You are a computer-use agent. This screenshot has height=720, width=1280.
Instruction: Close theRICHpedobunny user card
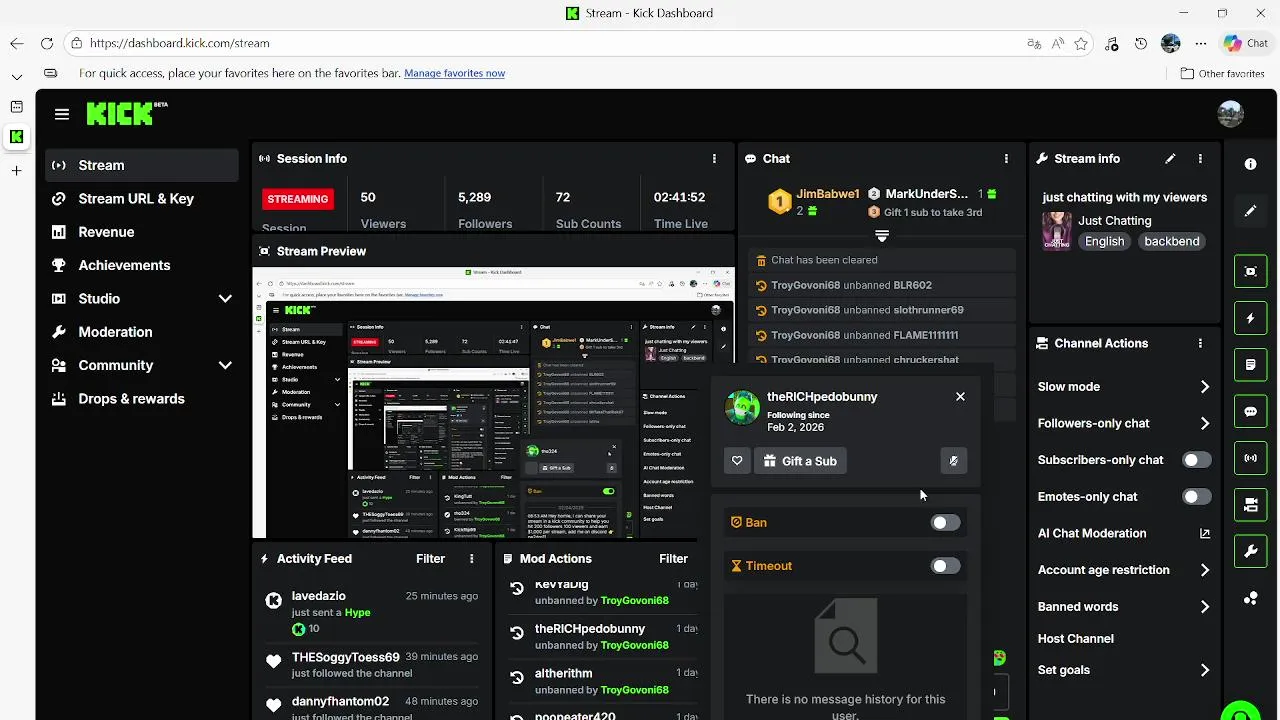tap(960, 397)
